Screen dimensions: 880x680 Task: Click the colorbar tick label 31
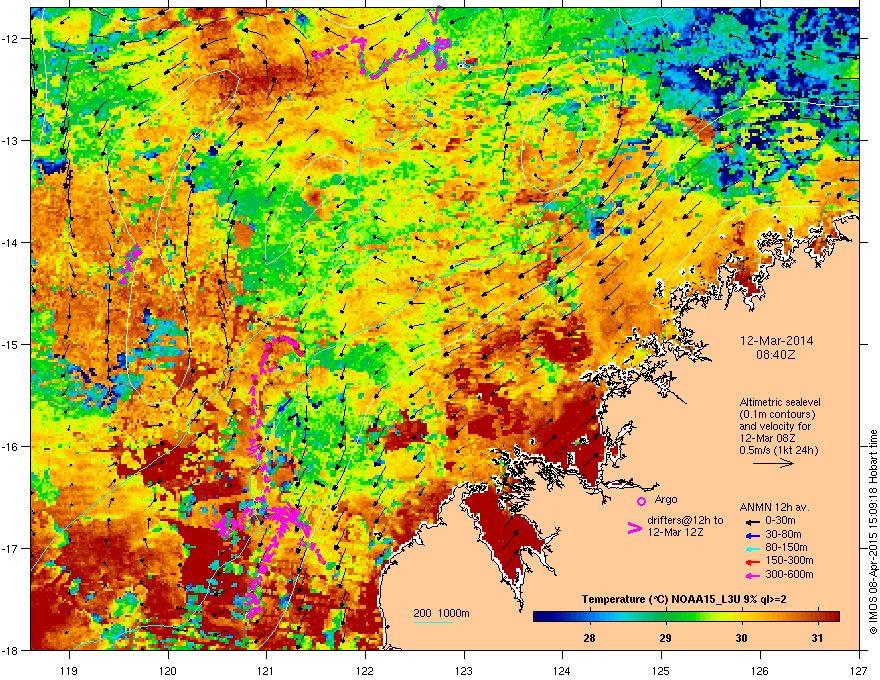pos(818,638)
